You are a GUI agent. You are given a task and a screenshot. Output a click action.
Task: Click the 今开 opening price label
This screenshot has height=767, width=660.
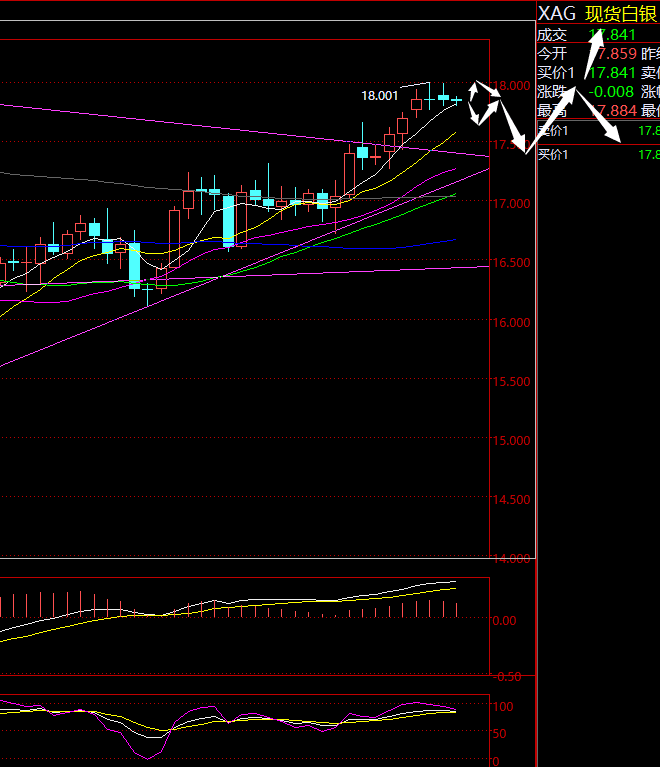click(552, 53)
